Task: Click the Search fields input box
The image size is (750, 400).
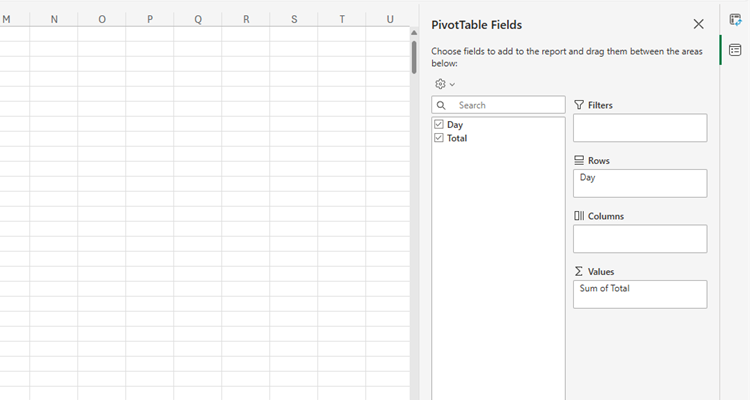Action: click(x=498, y=105)
